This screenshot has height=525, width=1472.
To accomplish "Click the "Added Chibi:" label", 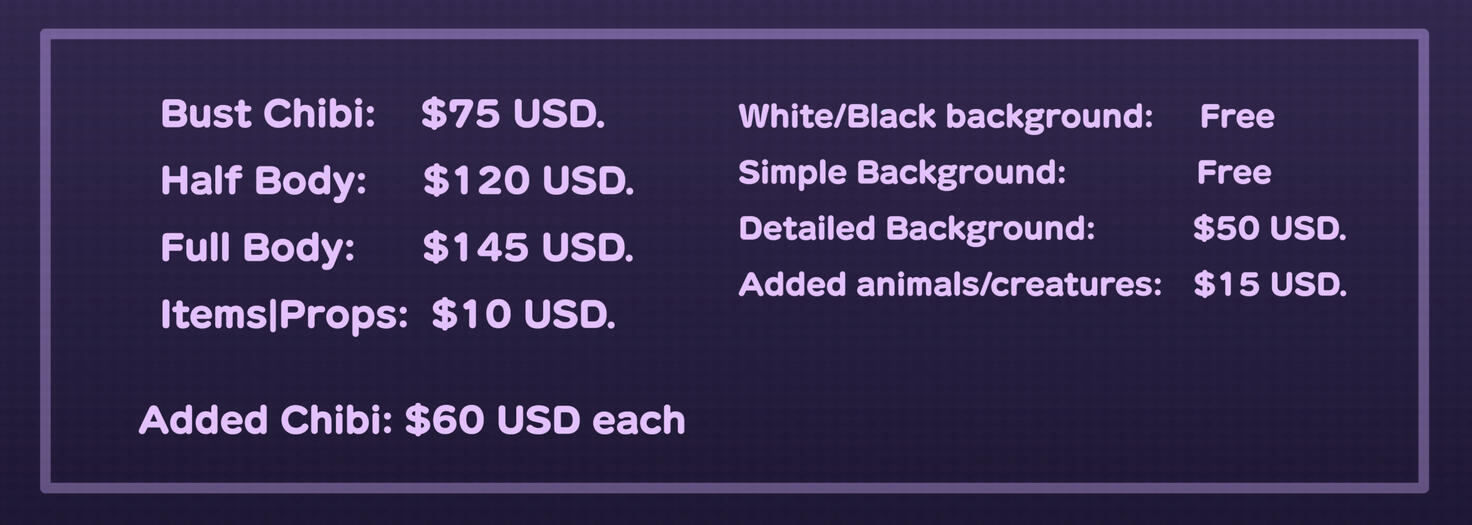I will [x=265, y=420].
